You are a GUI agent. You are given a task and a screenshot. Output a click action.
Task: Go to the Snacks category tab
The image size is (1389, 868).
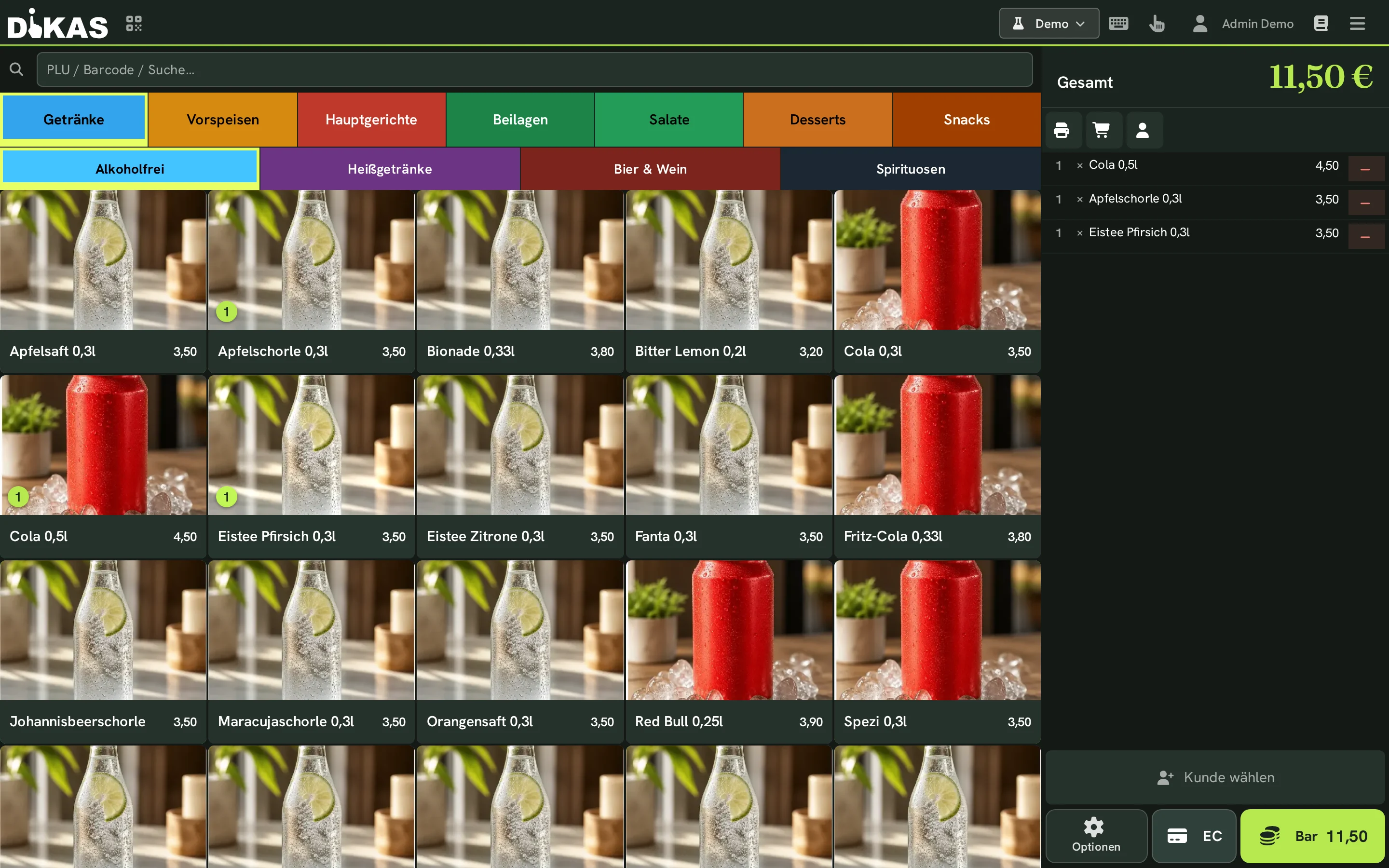pos(967,120)
